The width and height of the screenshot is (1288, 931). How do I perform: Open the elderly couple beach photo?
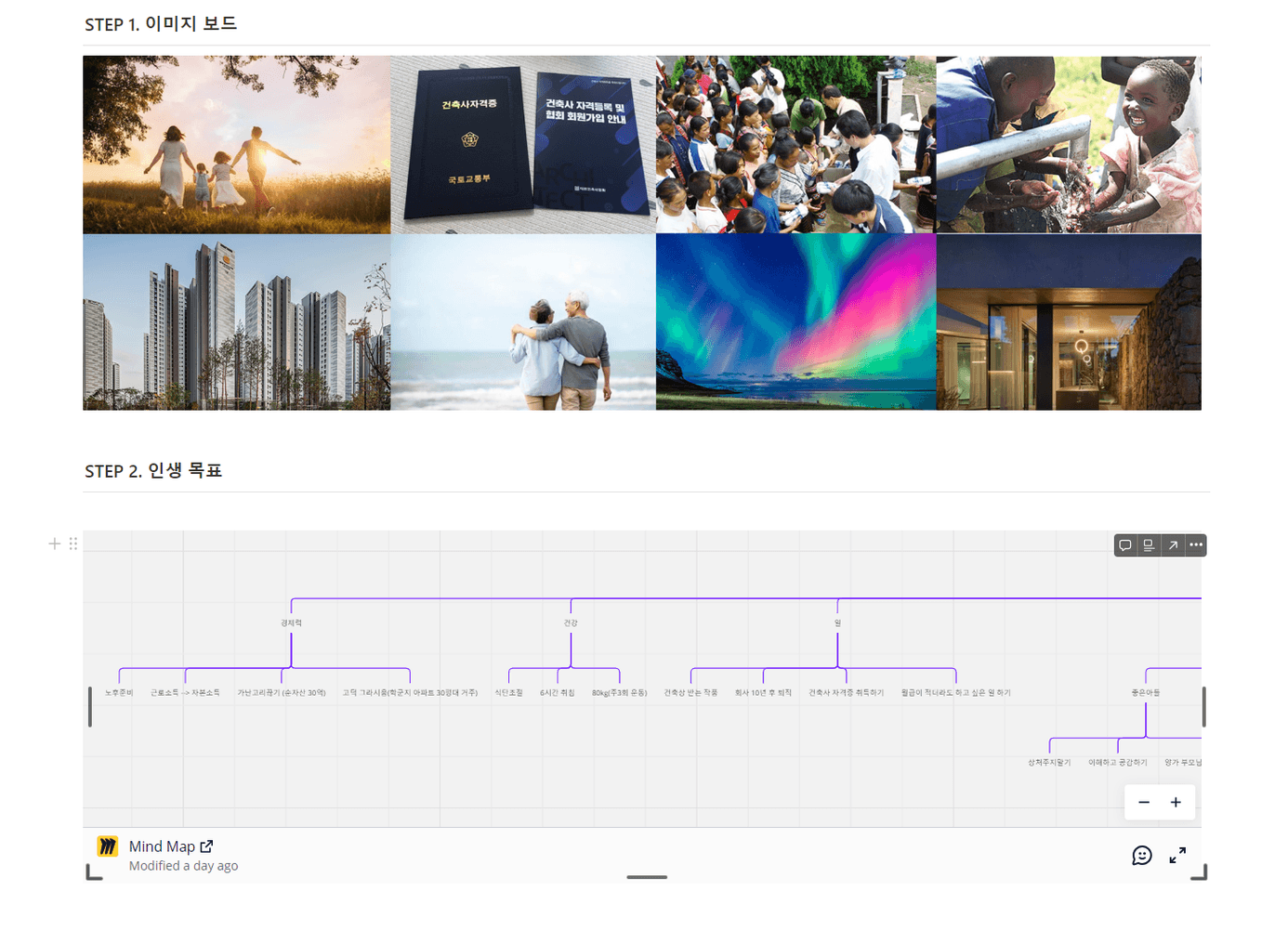tap(523, 322)
